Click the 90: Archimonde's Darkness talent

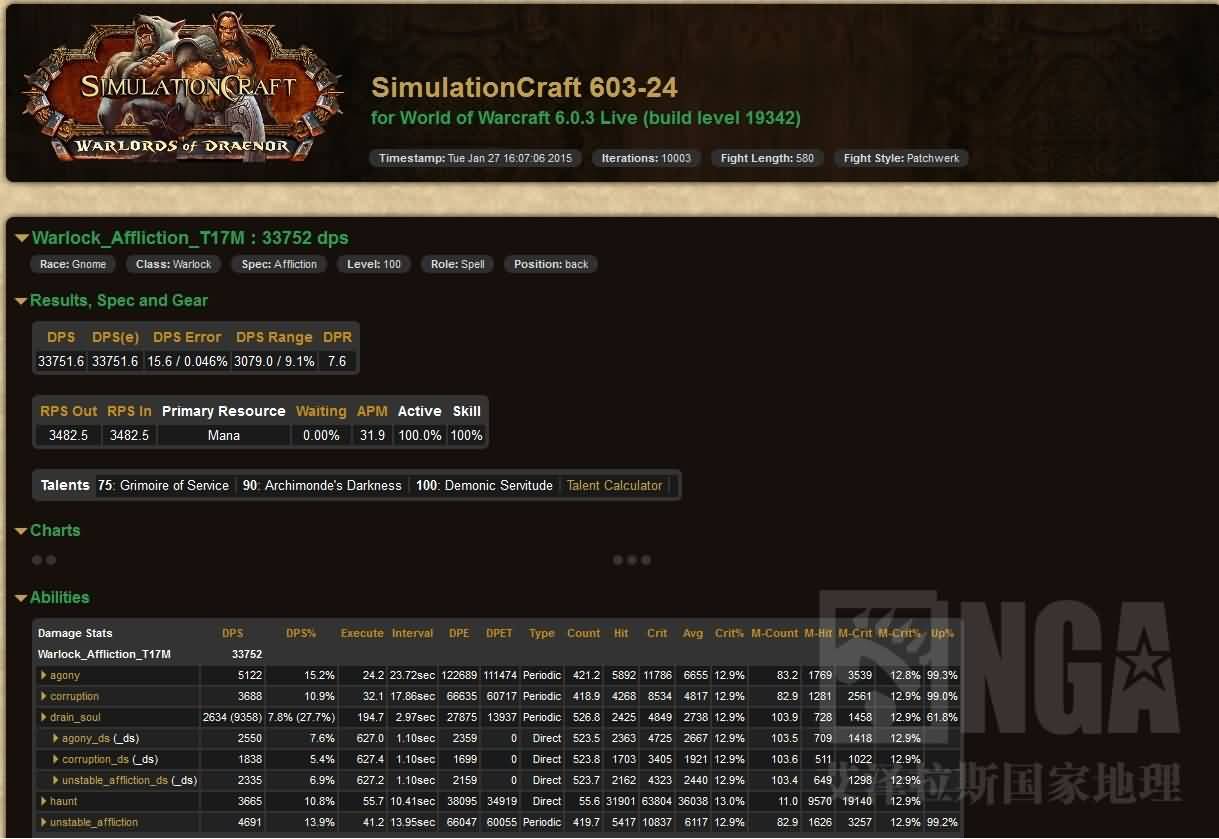pos(322,486)
